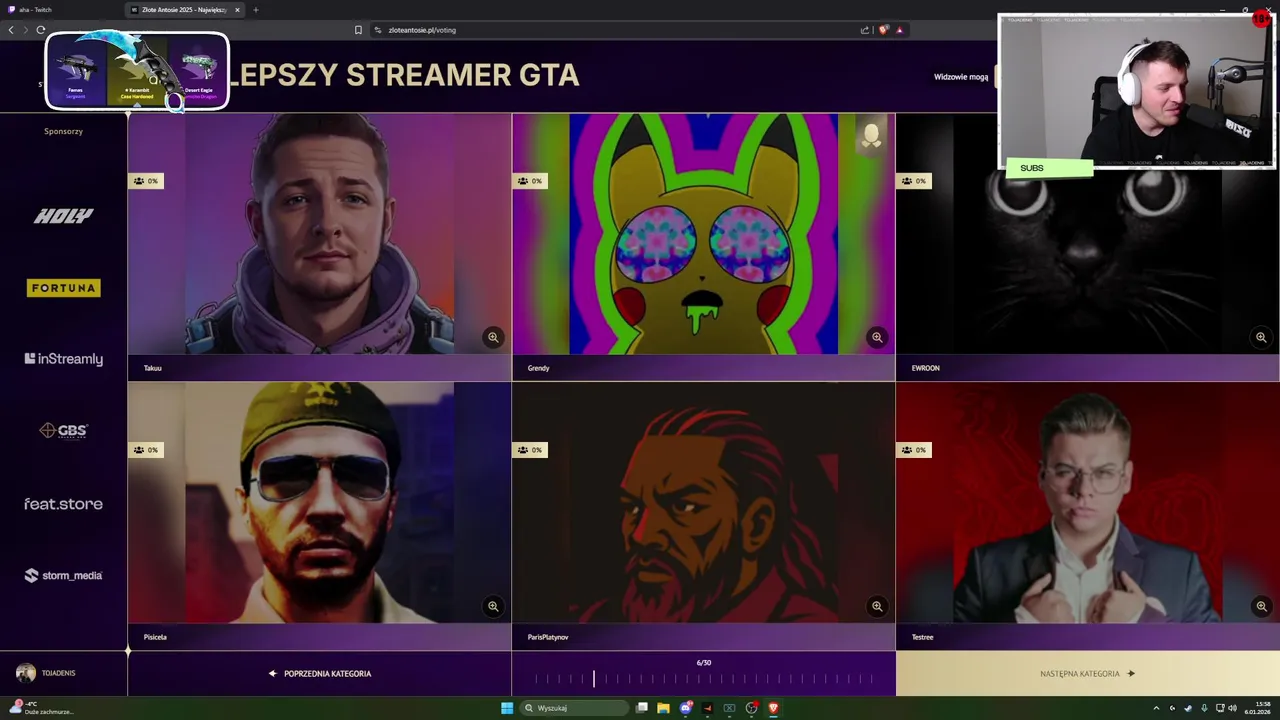Open Brave Shields lion icon
This screenshot has width=1280, height=720.
tap(883, 30)
